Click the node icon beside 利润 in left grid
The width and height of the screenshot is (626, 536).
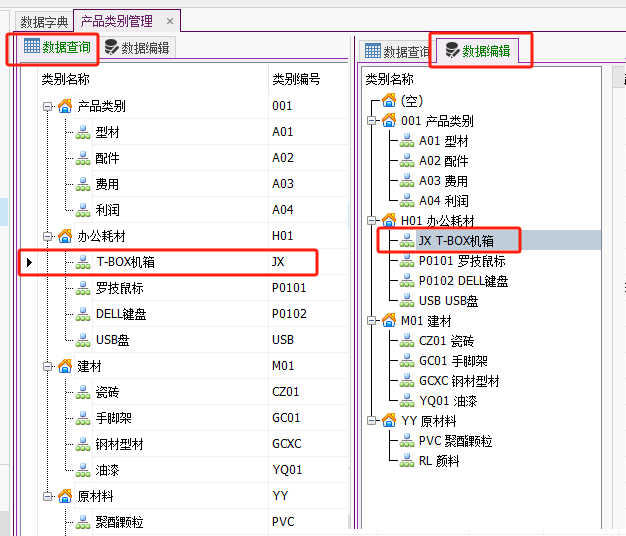(83, 210)
